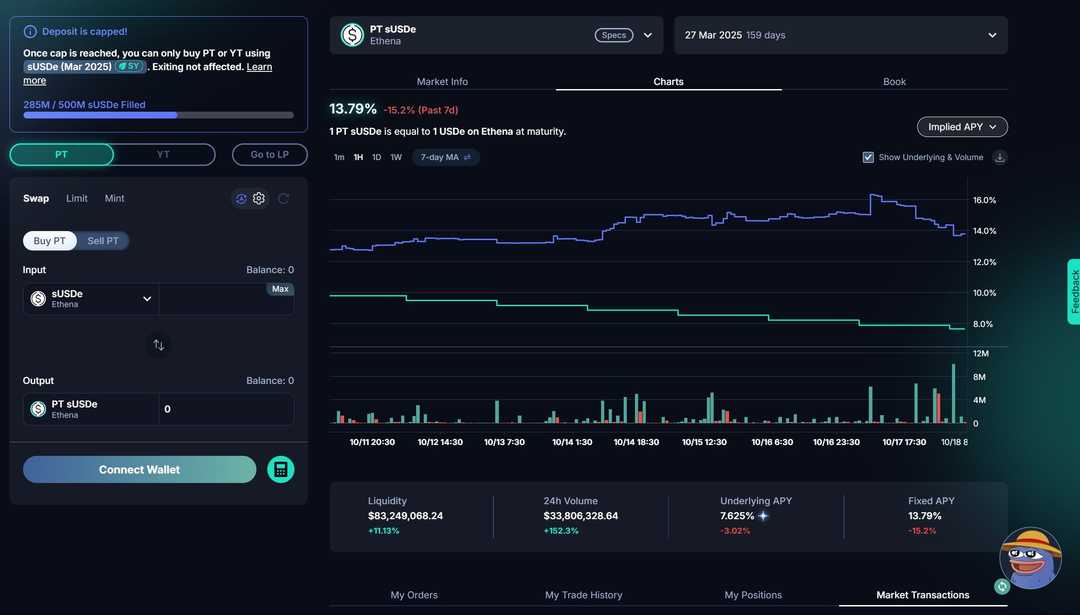Viewport: 1080px width, 615px height.
Task: Open the sUSDe input token selector
Action: [x=90, y=298]
